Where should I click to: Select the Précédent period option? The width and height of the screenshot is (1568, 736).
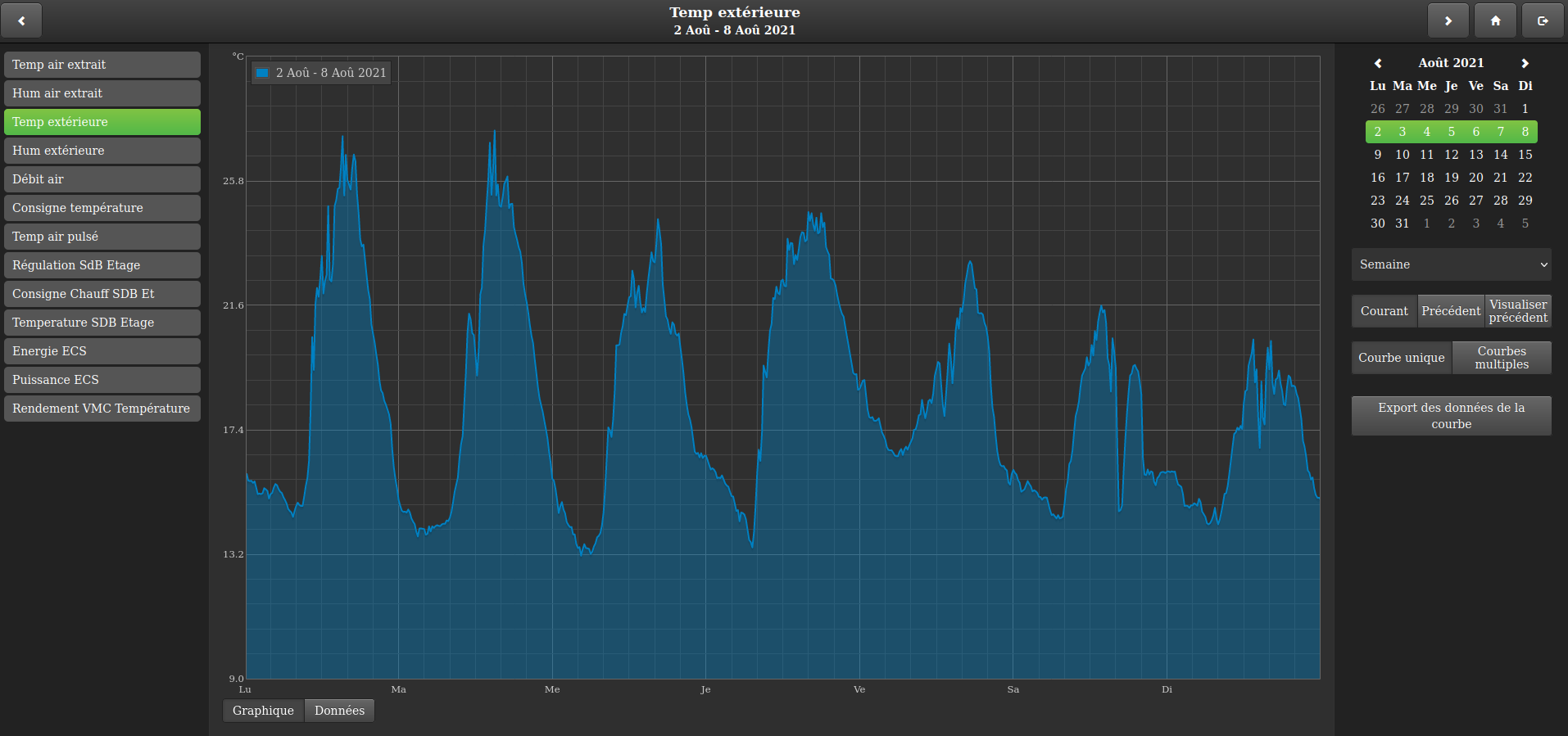[x=1450, y=311]
